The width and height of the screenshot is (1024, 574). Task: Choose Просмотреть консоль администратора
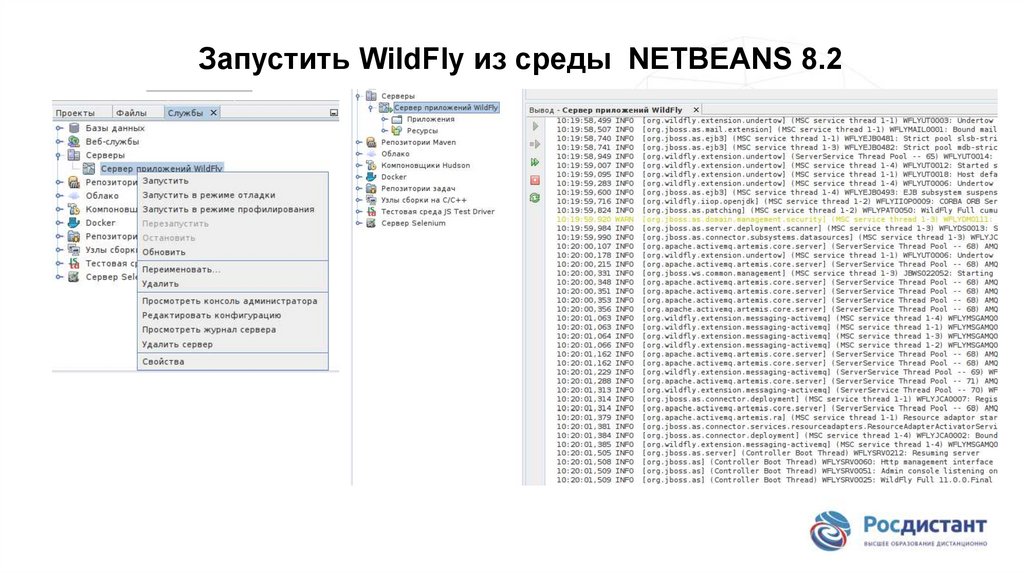(232, 301)
